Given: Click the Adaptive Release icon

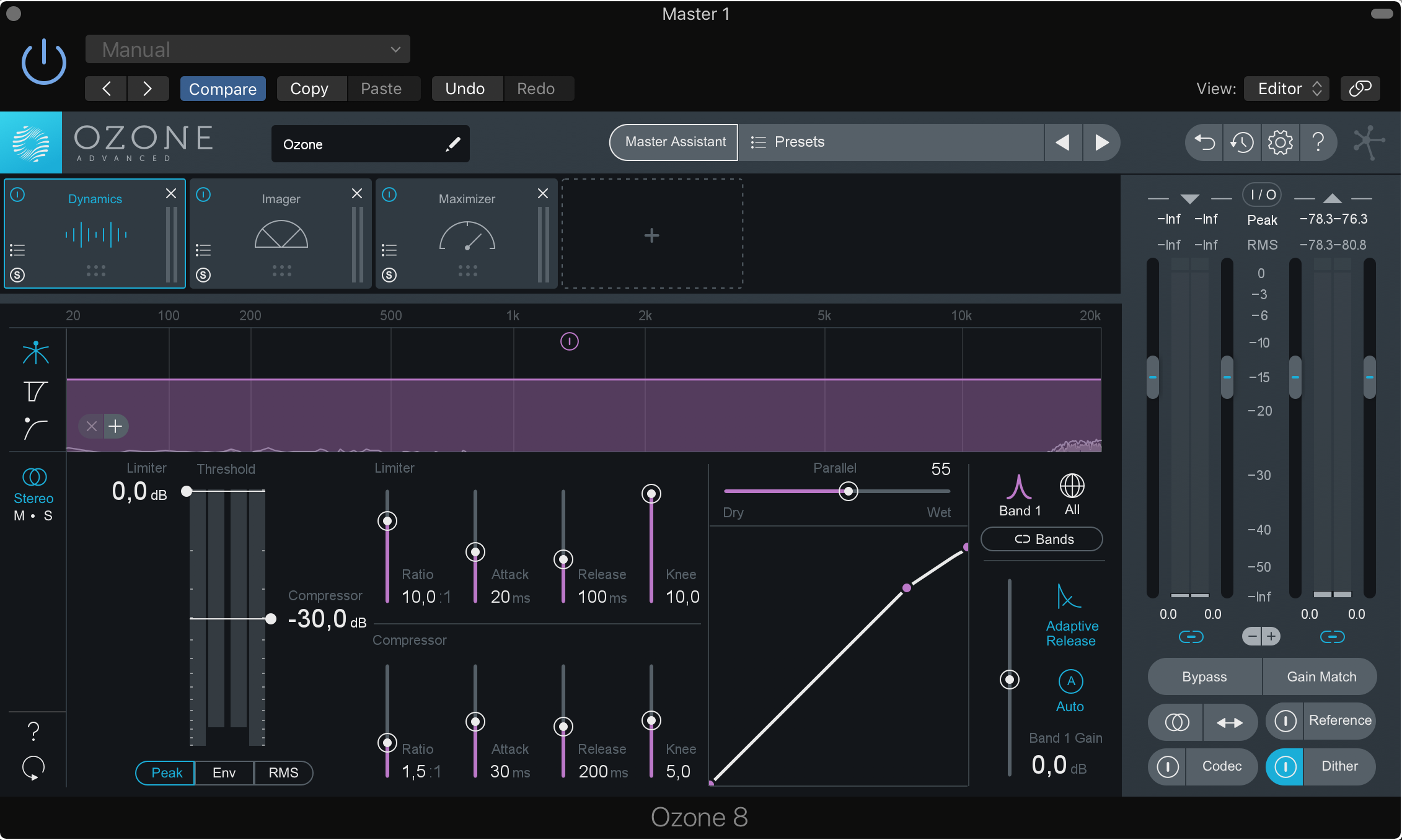Looking at the screenshot, I should 1069,597.
